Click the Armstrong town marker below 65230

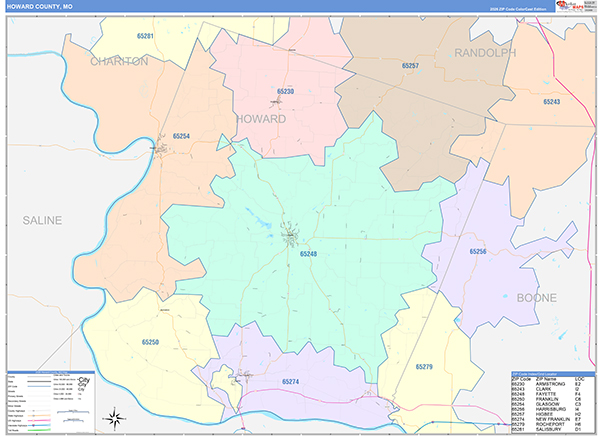coord(276,102)
